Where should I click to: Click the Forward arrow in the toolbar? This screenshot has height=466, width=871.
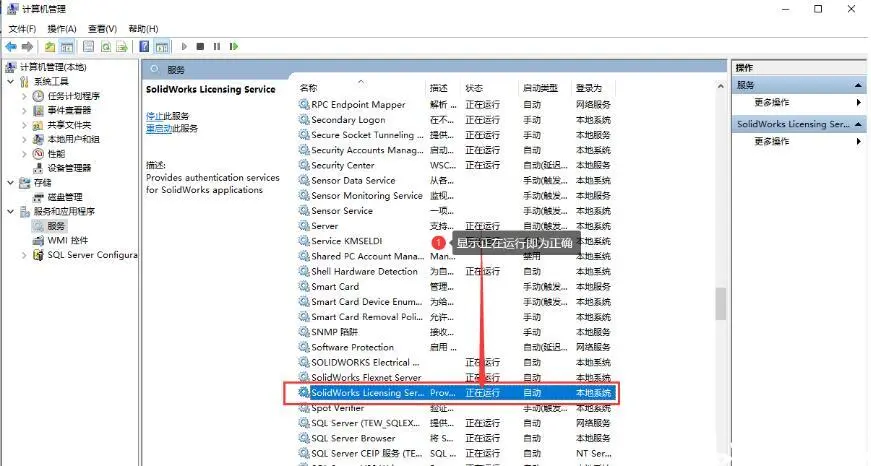27,47
